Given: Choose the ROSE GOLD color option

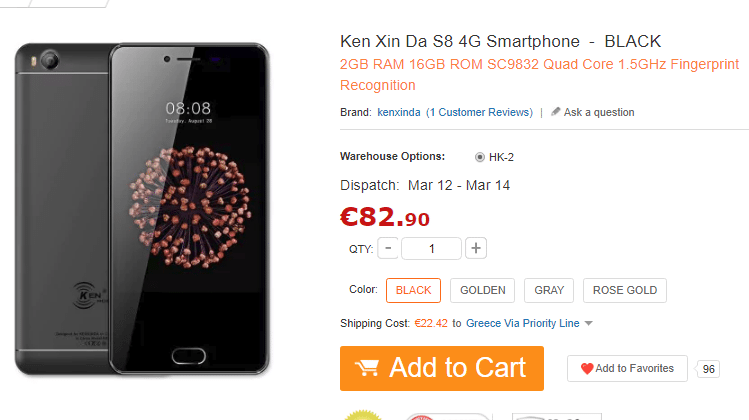Looking at the screenshot, I should tap(625, 291).
